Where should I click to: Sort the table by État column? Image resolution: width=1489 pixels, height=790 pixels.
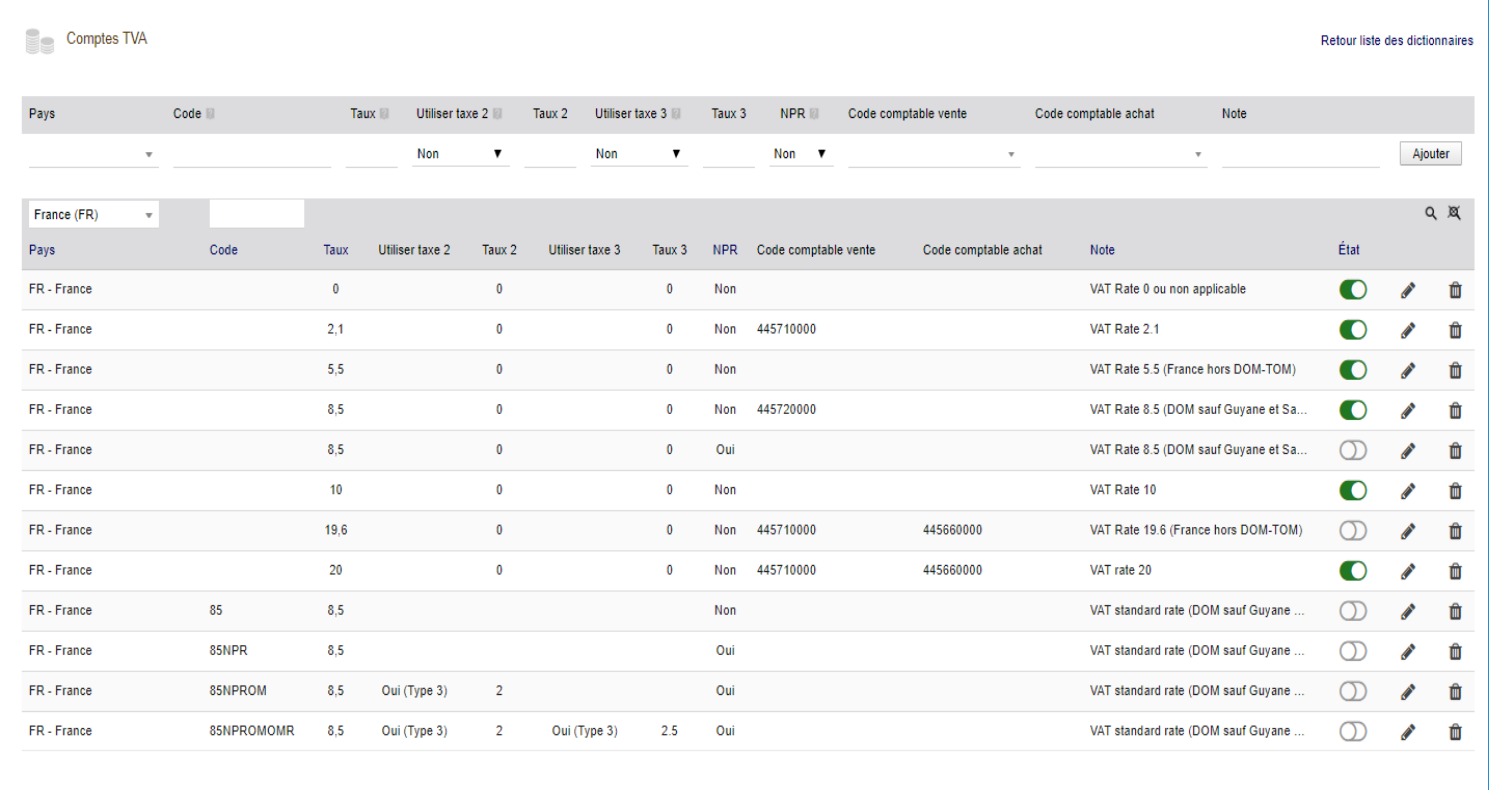click(x=1349, y=250)
